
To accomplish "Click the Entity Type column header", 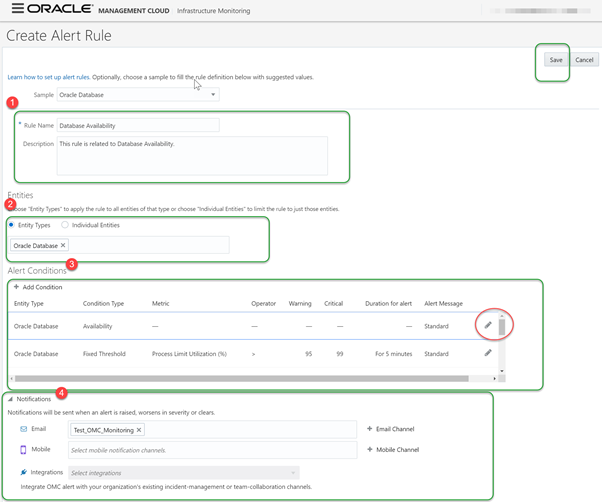I will pos(29,303).
